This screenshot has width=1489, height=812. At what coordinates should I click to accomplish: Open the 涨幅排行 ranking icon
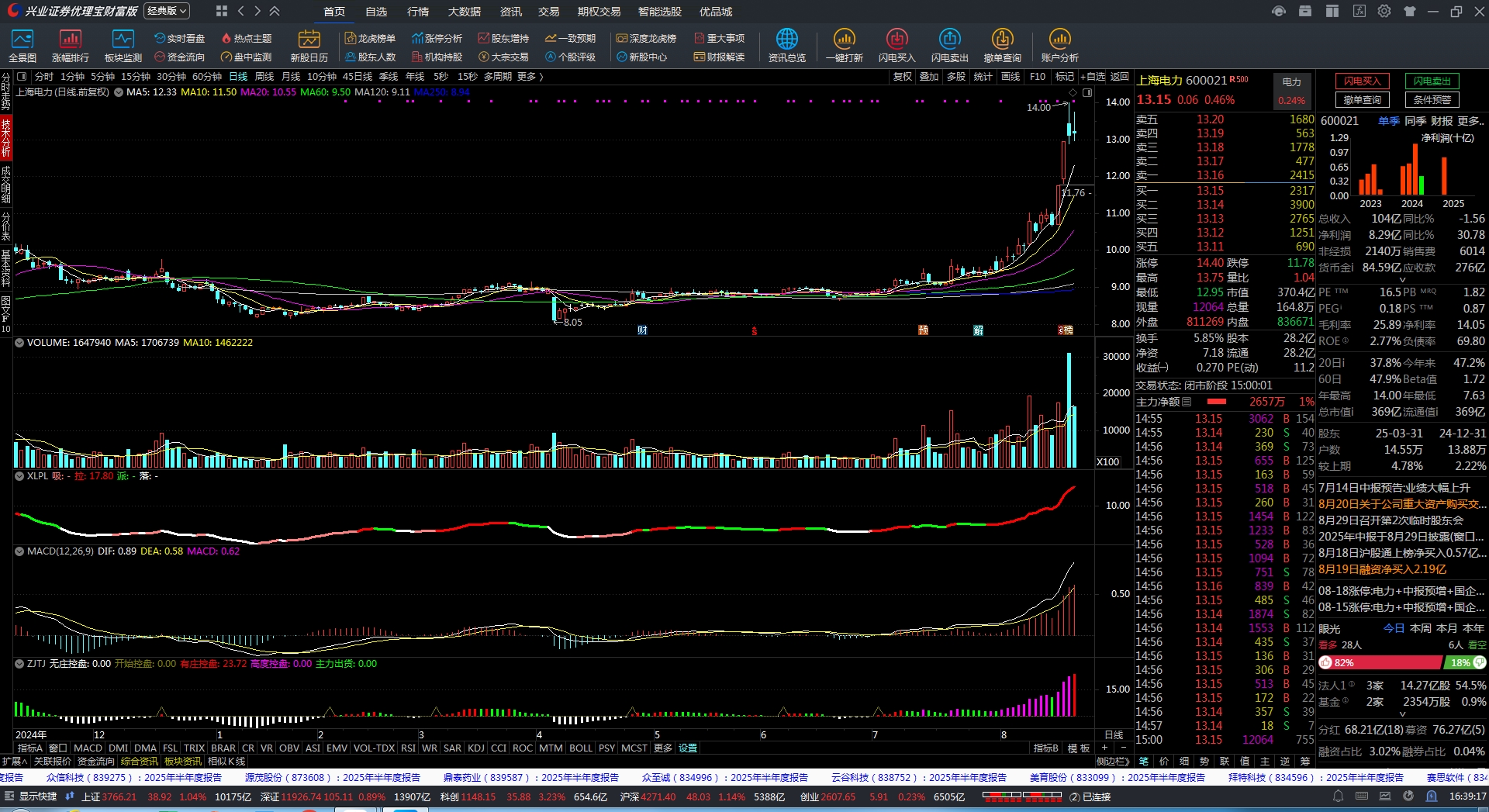(71, 46)
